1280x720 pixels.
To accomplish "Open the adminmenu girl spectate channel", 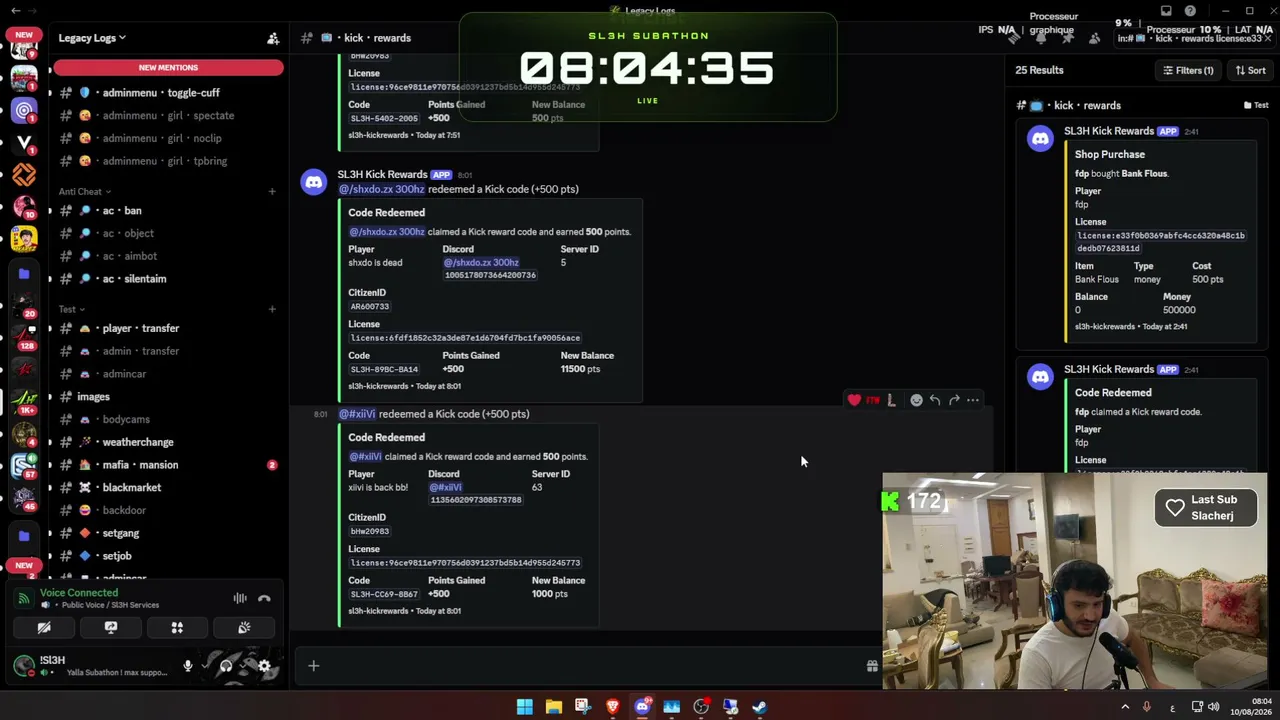I will point(168,116).
